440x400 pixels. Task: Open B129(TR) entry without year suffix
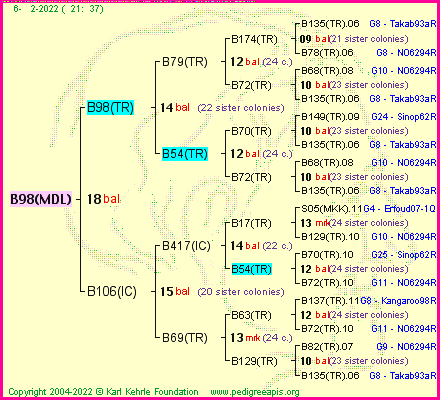click(x=254, y=361)
